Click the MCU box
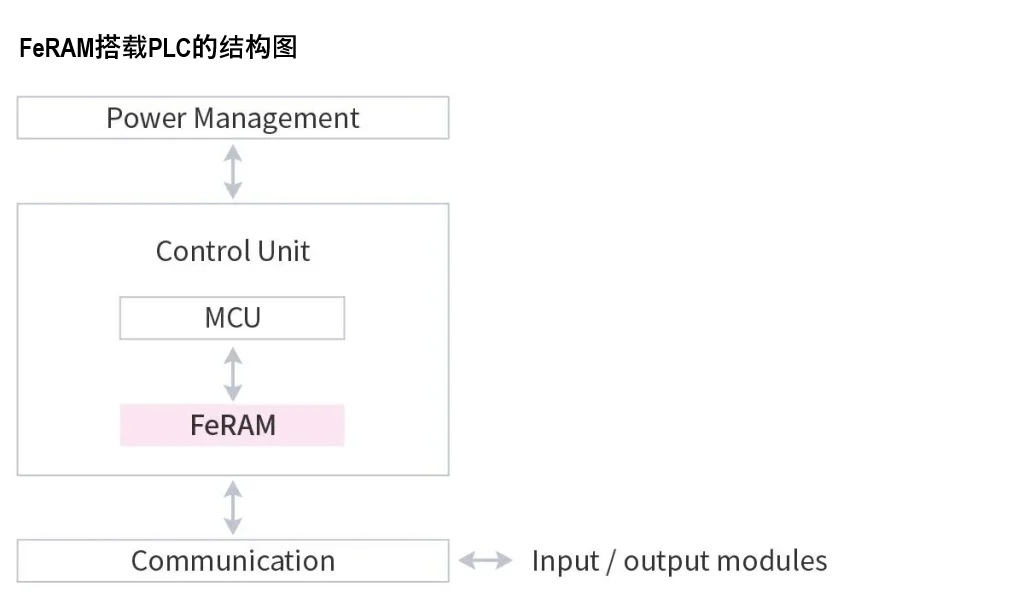This screenshot has width=1024, height=598. point(232,318)
